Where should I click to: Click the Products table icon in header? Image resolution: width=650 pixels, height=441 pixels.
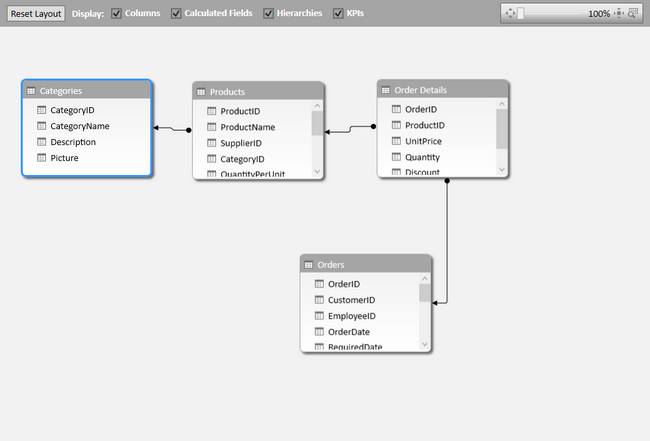tap(201, 92)
